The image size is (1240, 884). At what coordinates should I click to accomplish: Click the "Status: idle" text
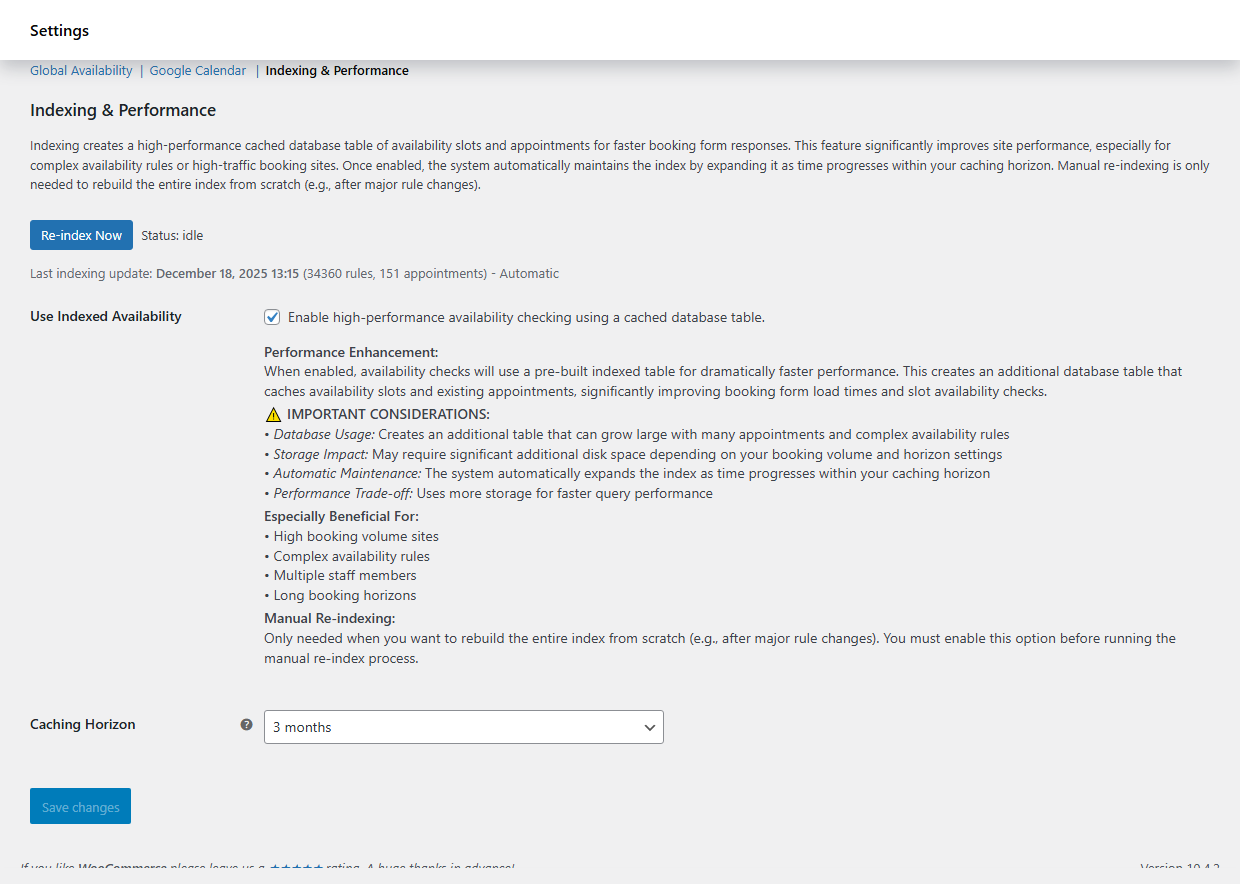(x=172, y=235)
